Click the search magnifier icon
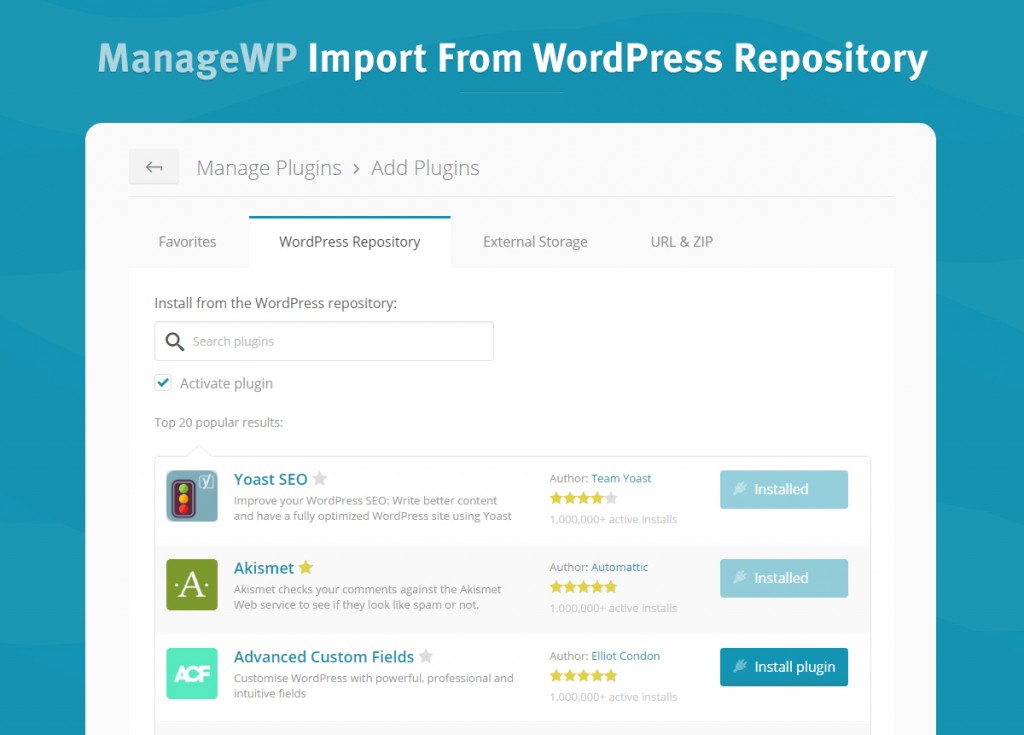 [x=175, y=342]
